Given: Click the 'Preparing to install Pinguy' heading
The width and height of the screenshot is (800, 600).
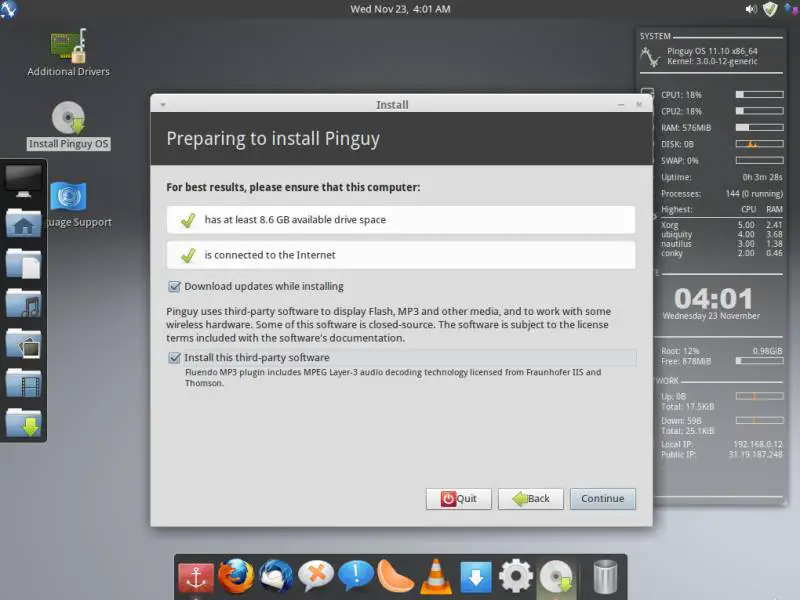Looking at the screenshot, I should pyautogui.click(x=273, y=139).
